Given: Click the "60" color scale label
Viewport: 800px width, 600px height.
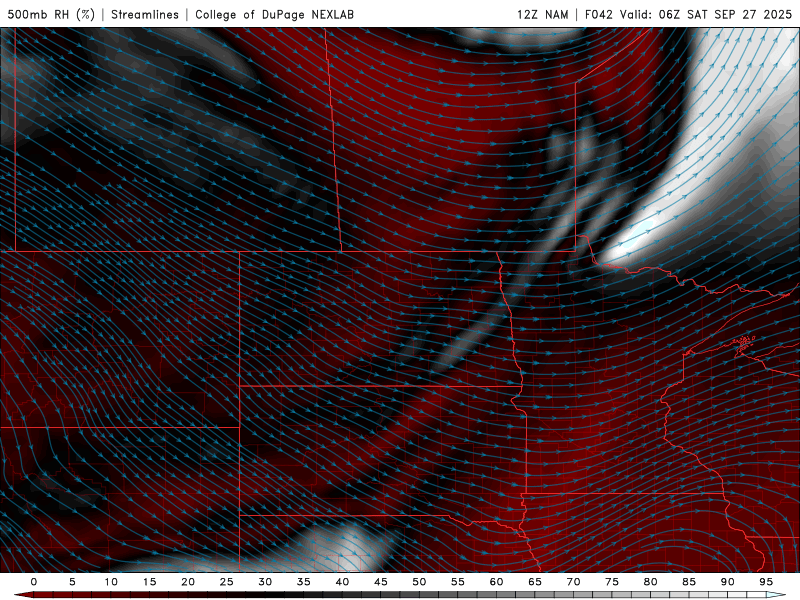Looking at the screenshot, I should [x=496, y=582].
